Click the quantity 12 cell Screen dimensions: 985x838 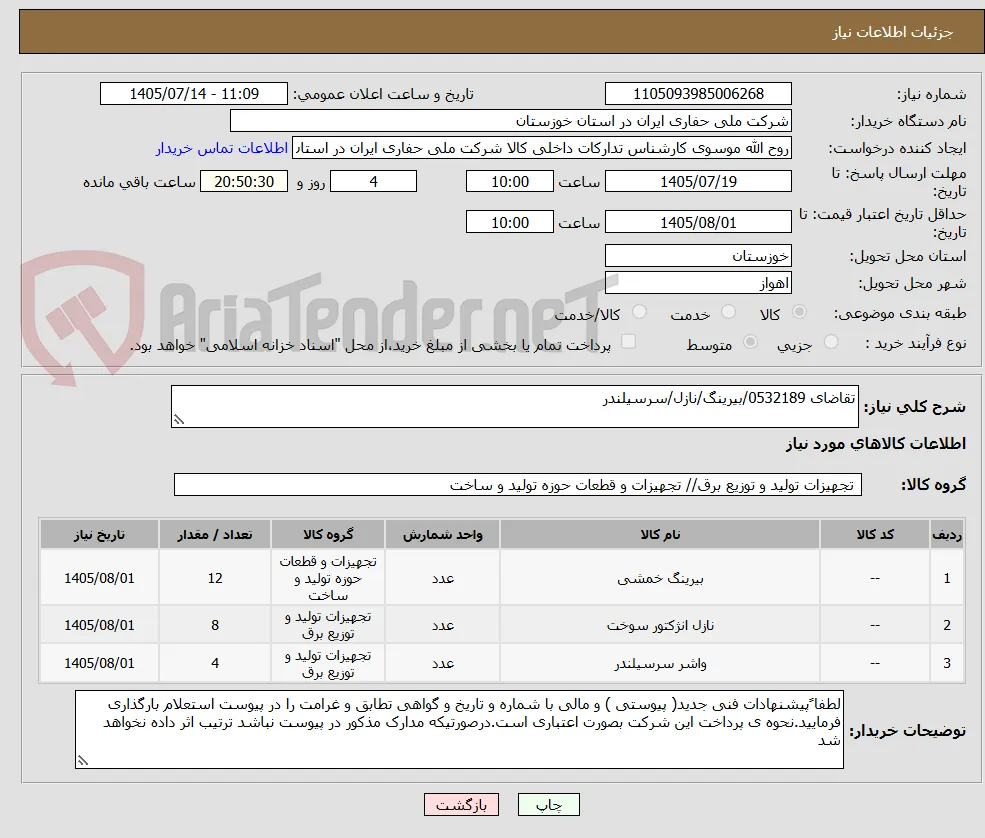pyautogui.click(x=215, y=578)
